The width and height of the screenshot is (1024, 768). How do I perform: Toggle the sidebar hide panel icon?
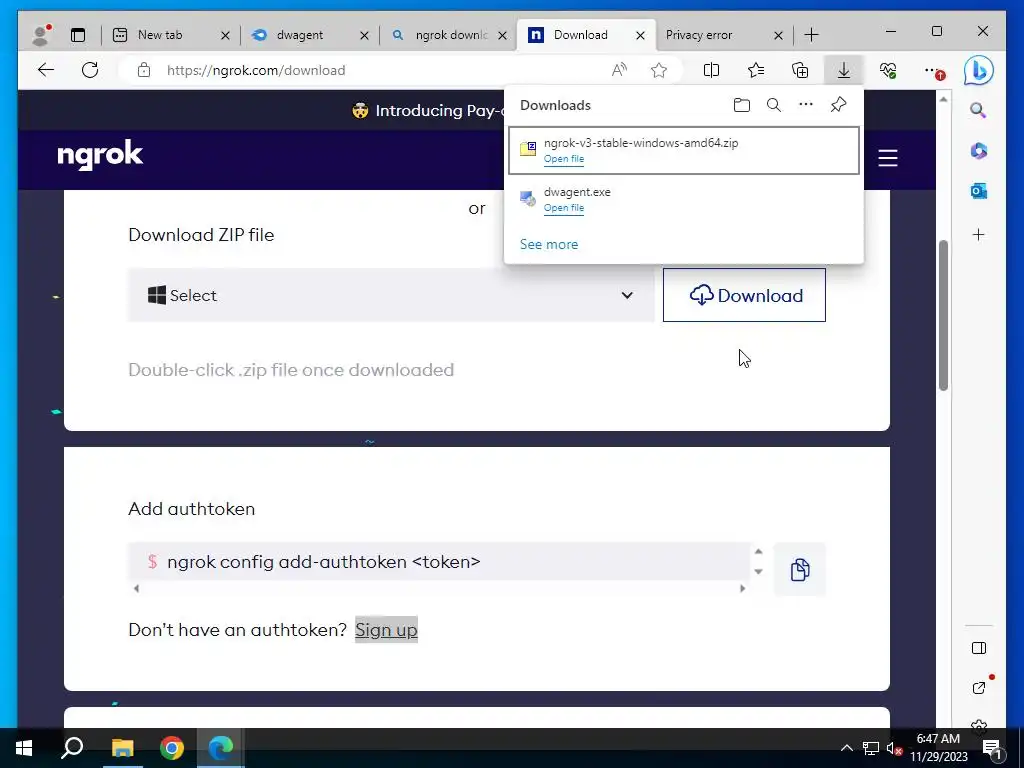click(978, 648)
